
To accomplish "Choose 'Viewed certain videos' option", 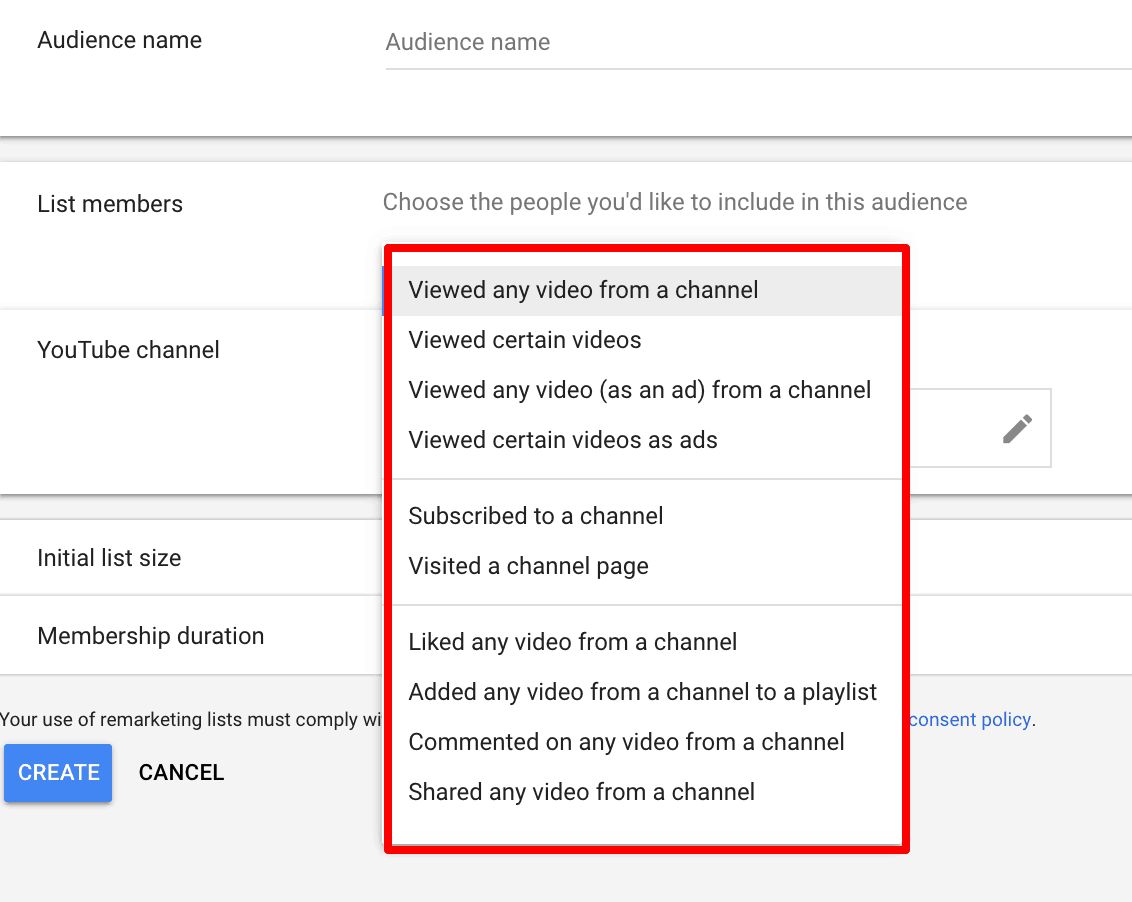I will (x=647, y=340).
